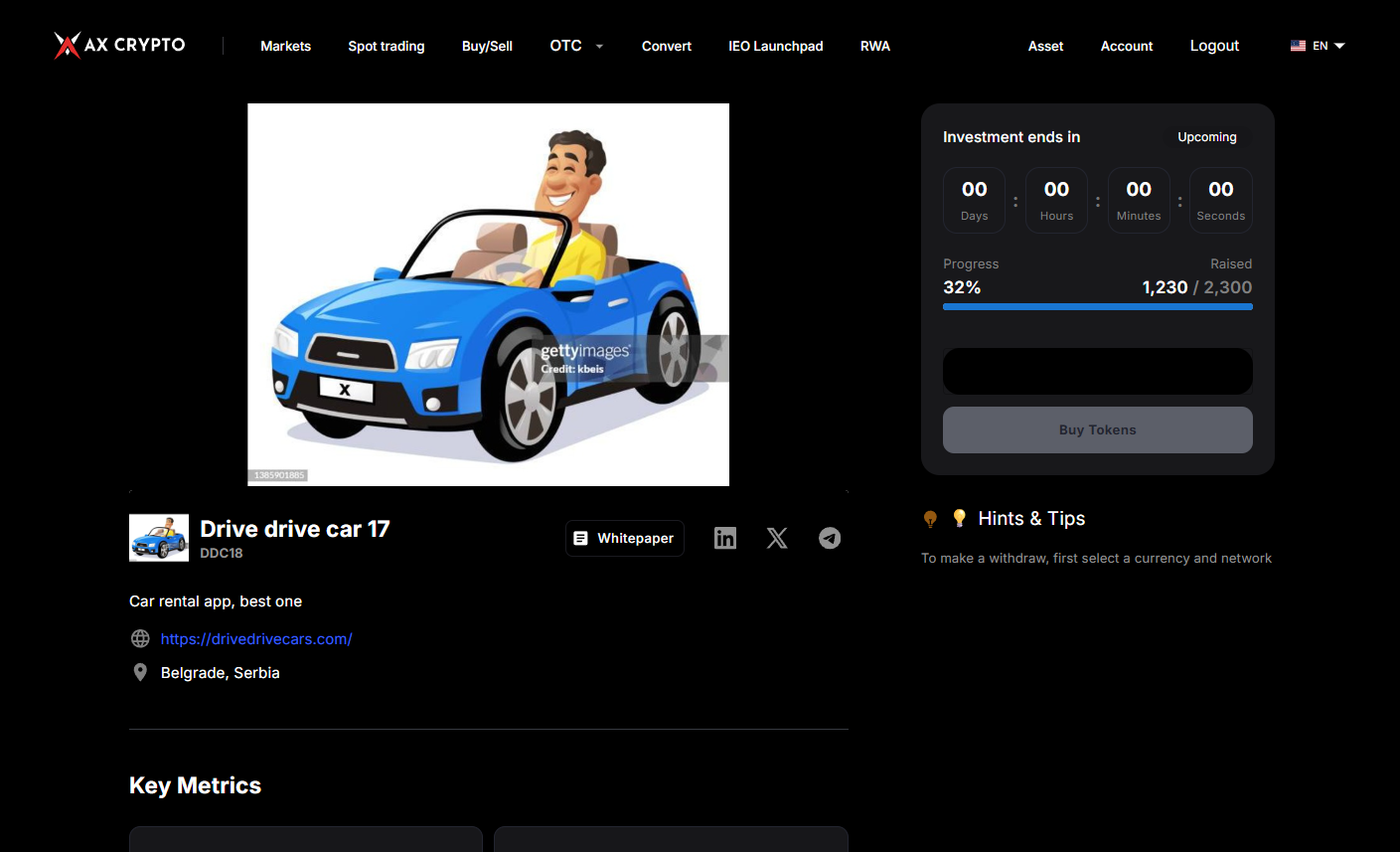Click the Seconds countdown box

[x=1221, y=200]
